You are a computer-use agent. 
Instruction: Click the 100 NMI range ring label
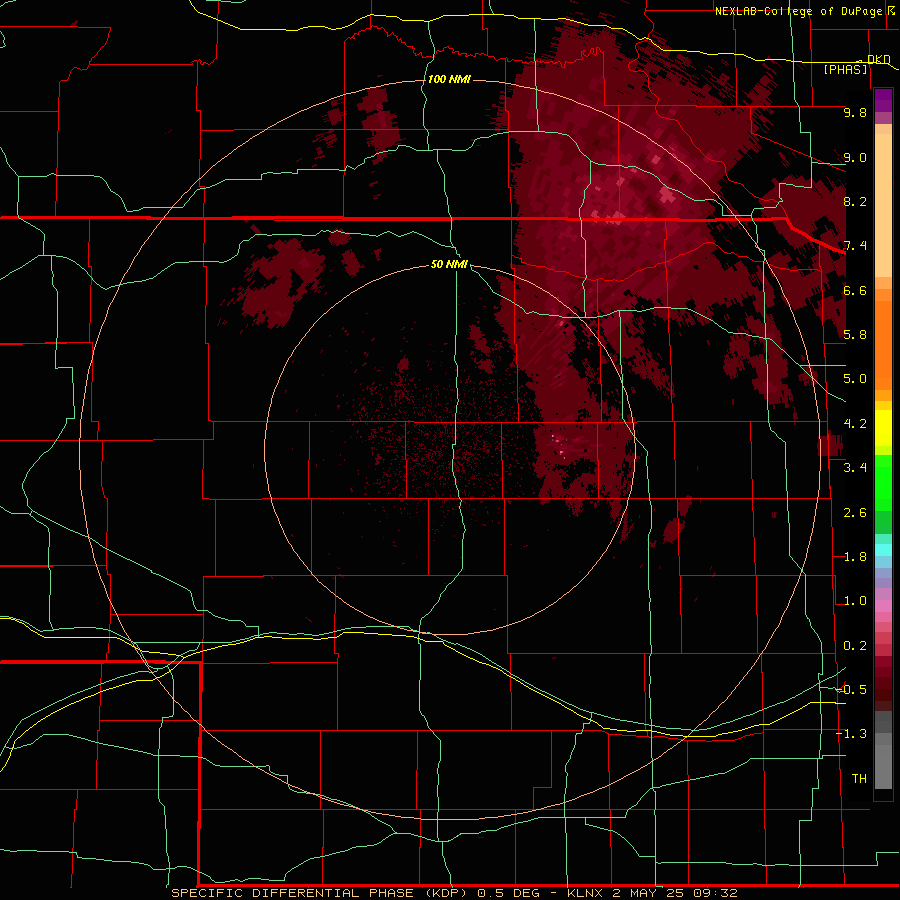tap(449, 79)
